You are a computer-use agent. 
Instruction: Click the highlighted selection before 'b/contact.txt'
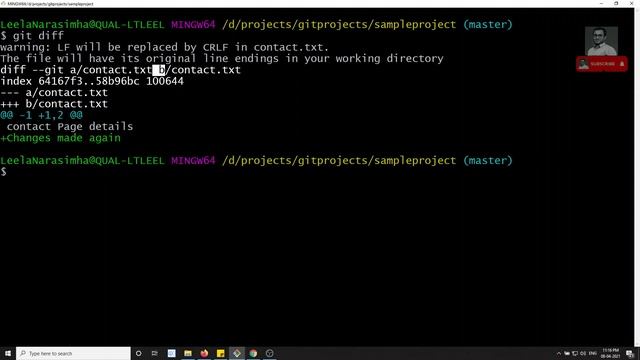[x=159, y=70]
